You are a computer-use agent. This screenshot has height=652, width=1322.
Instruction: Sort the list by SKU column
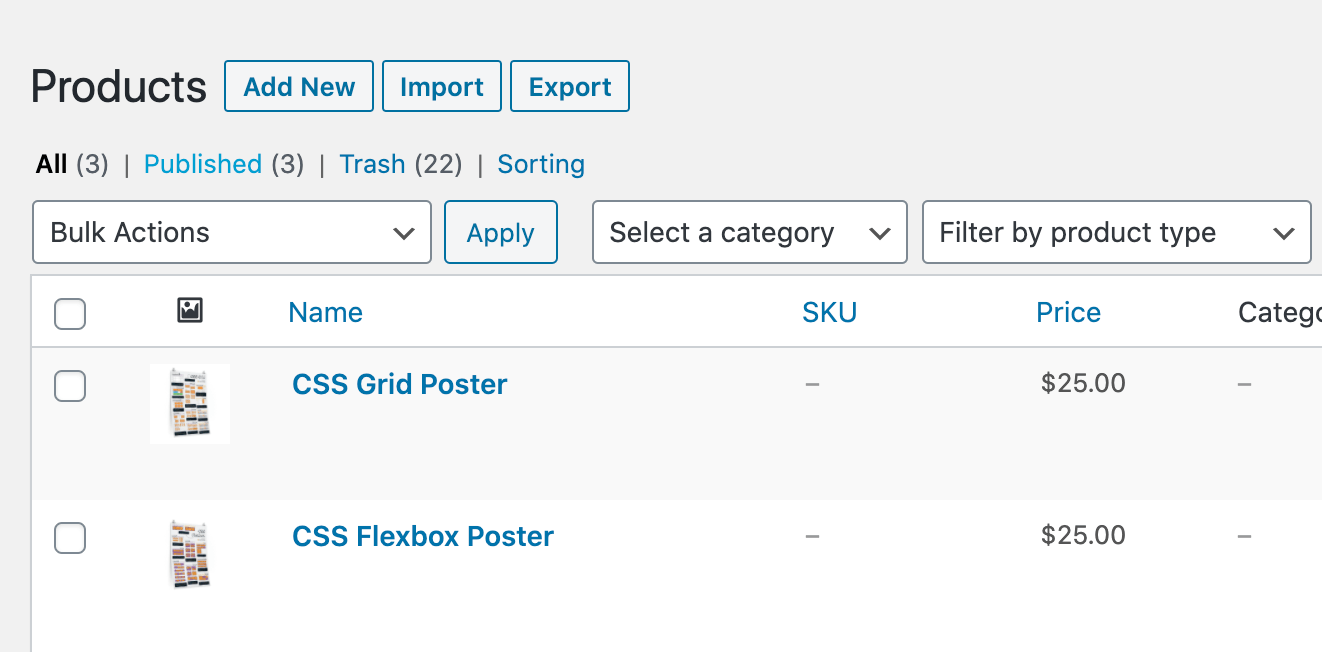pos(829,313)
